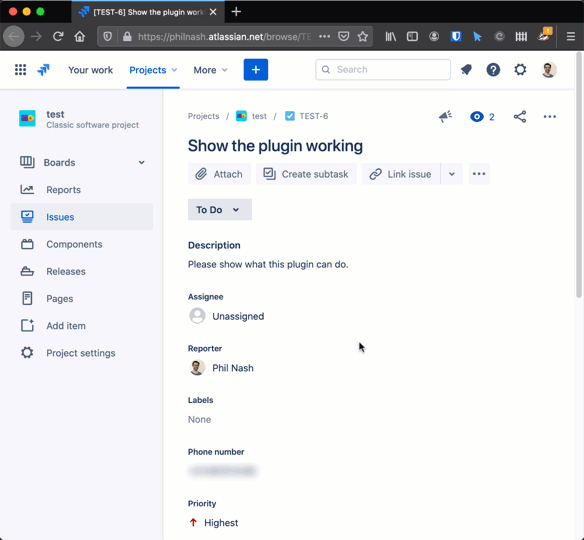584x540 pixels.
Task: Open Issues in the sidebar
Action: (82, 217)
